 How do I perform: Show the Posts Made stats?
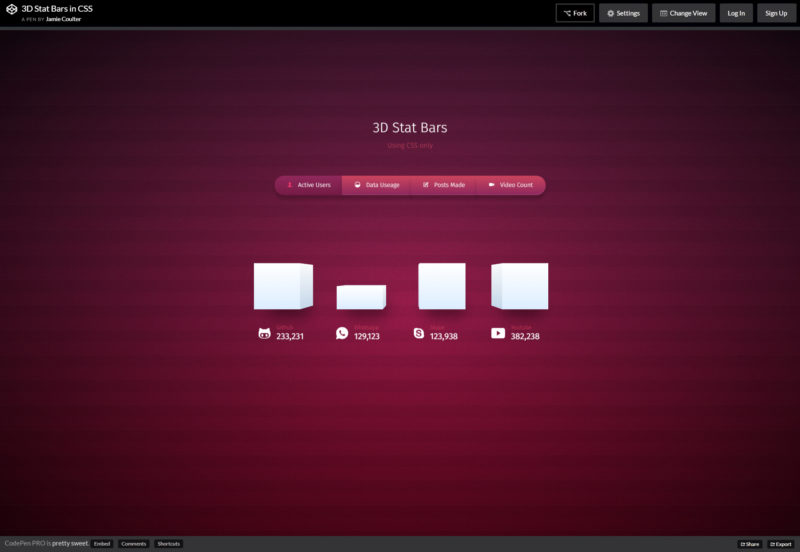coord(443,185)
